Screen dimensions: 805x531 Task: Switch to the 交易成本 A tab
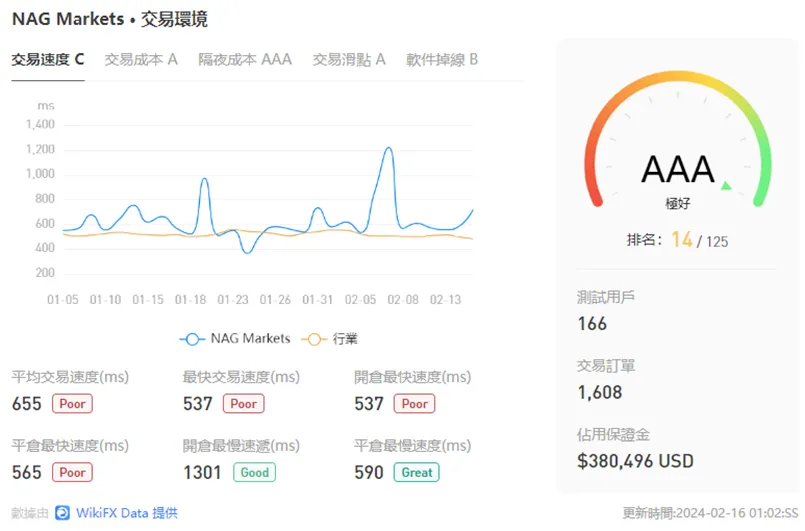coord(141,60)
